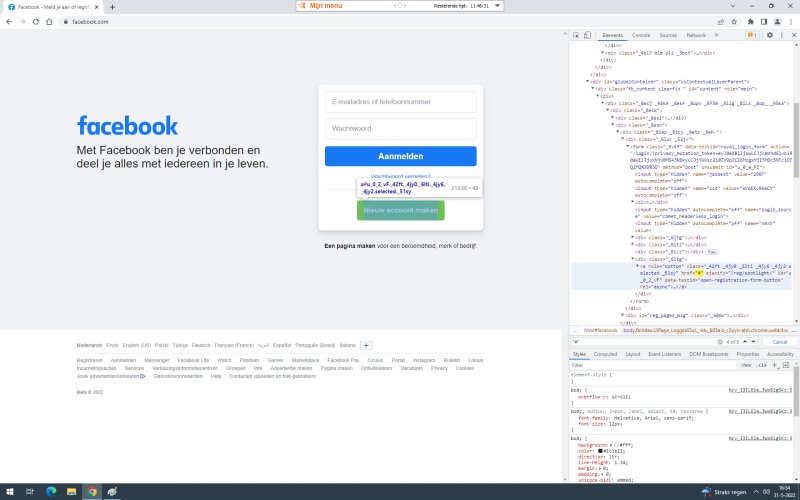Expand the role="button" anchor node
This screenshot has height=500, width=800.
tap(637, 266)
